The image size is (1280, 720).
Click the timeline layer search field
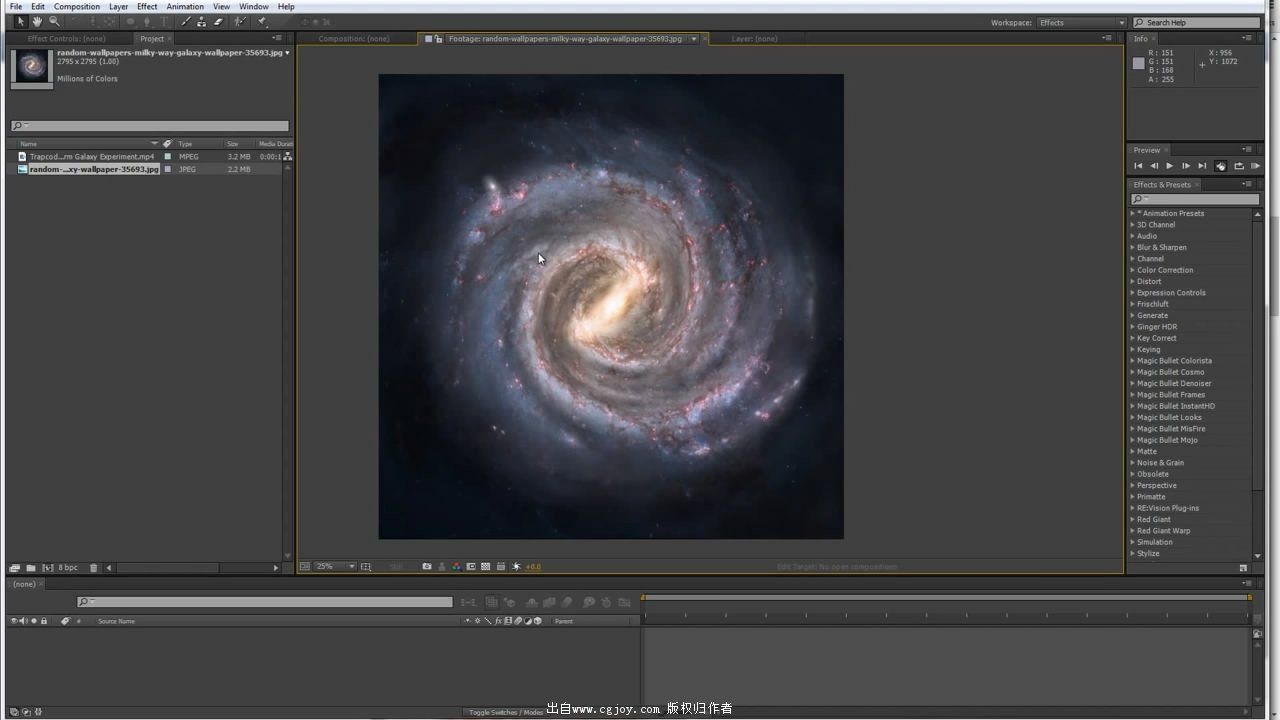pos(265,602)
